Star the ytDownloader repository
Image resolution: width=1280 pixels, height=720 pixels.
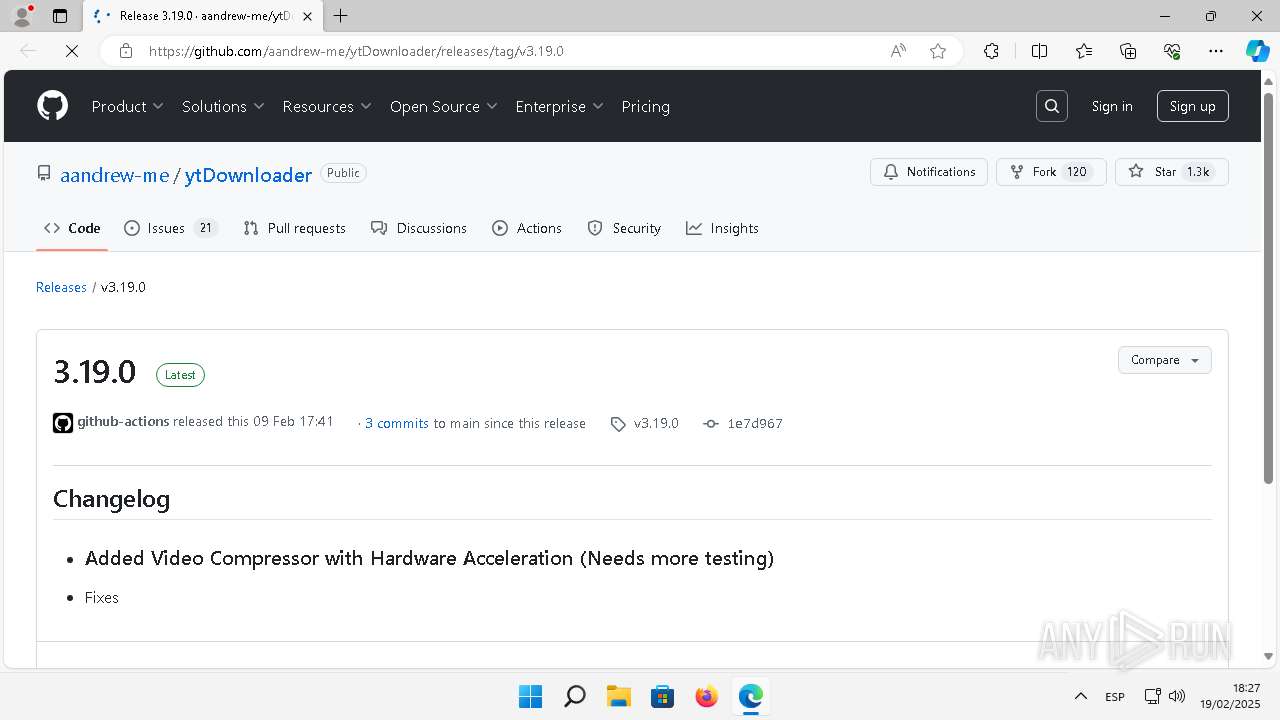[x=1171, y=172]
